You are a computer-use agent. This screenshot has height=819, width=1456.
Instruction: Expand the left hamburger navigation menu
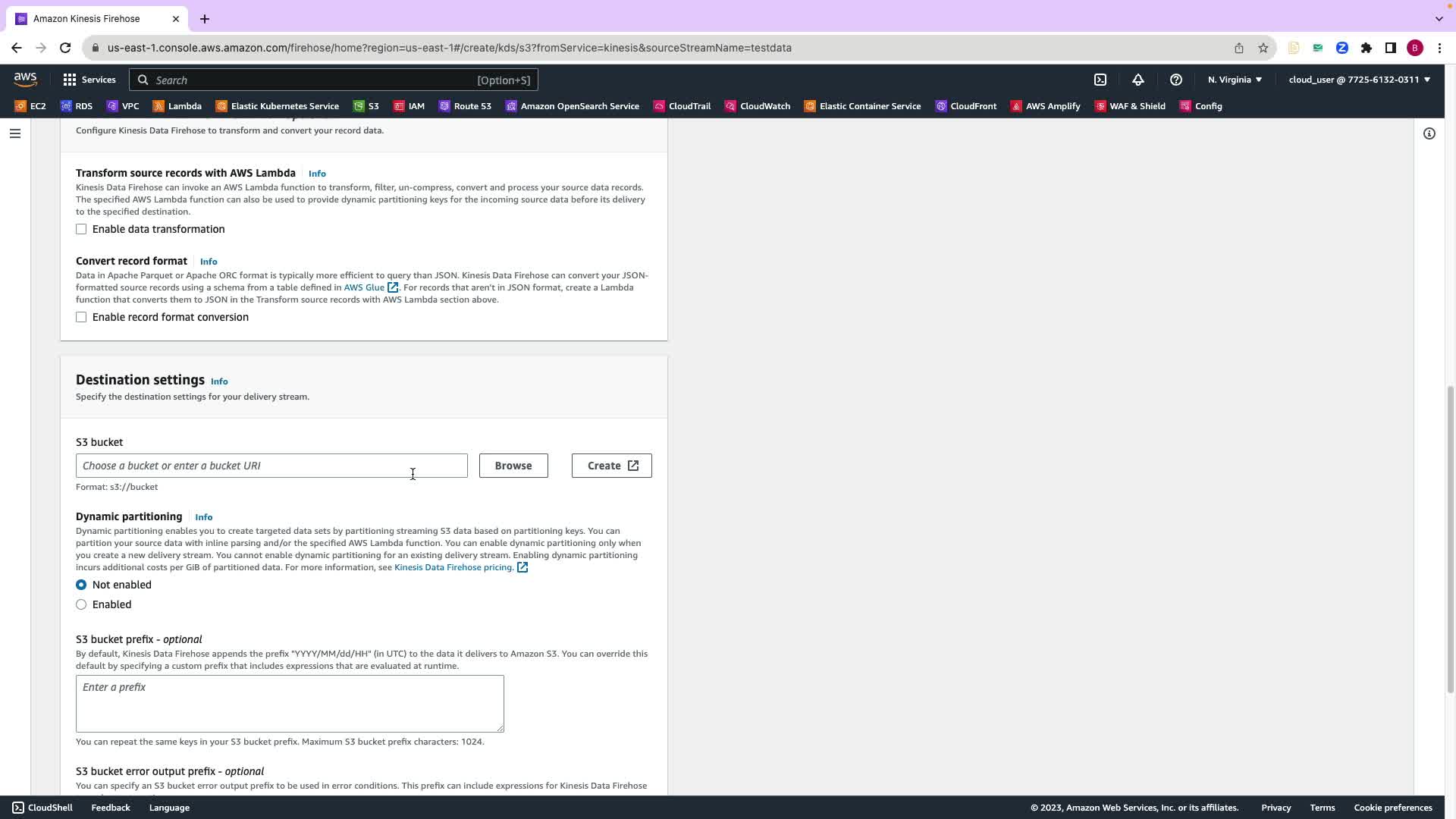(15, 133)
